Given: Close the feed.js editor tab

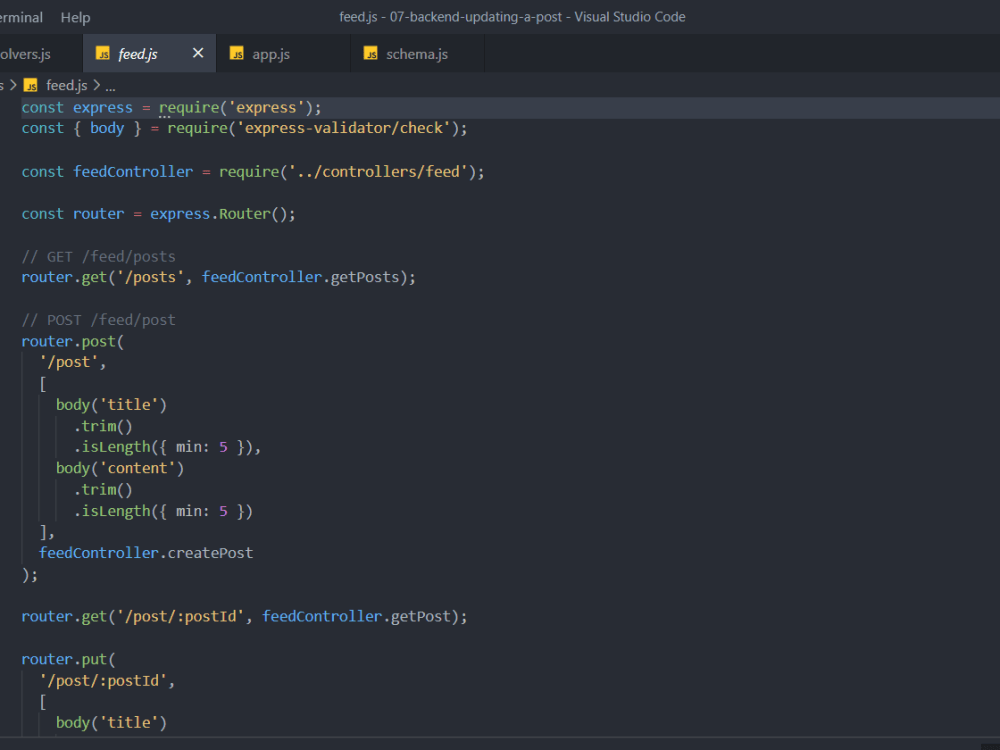Looking at the screenshot, I should [197, 53].
